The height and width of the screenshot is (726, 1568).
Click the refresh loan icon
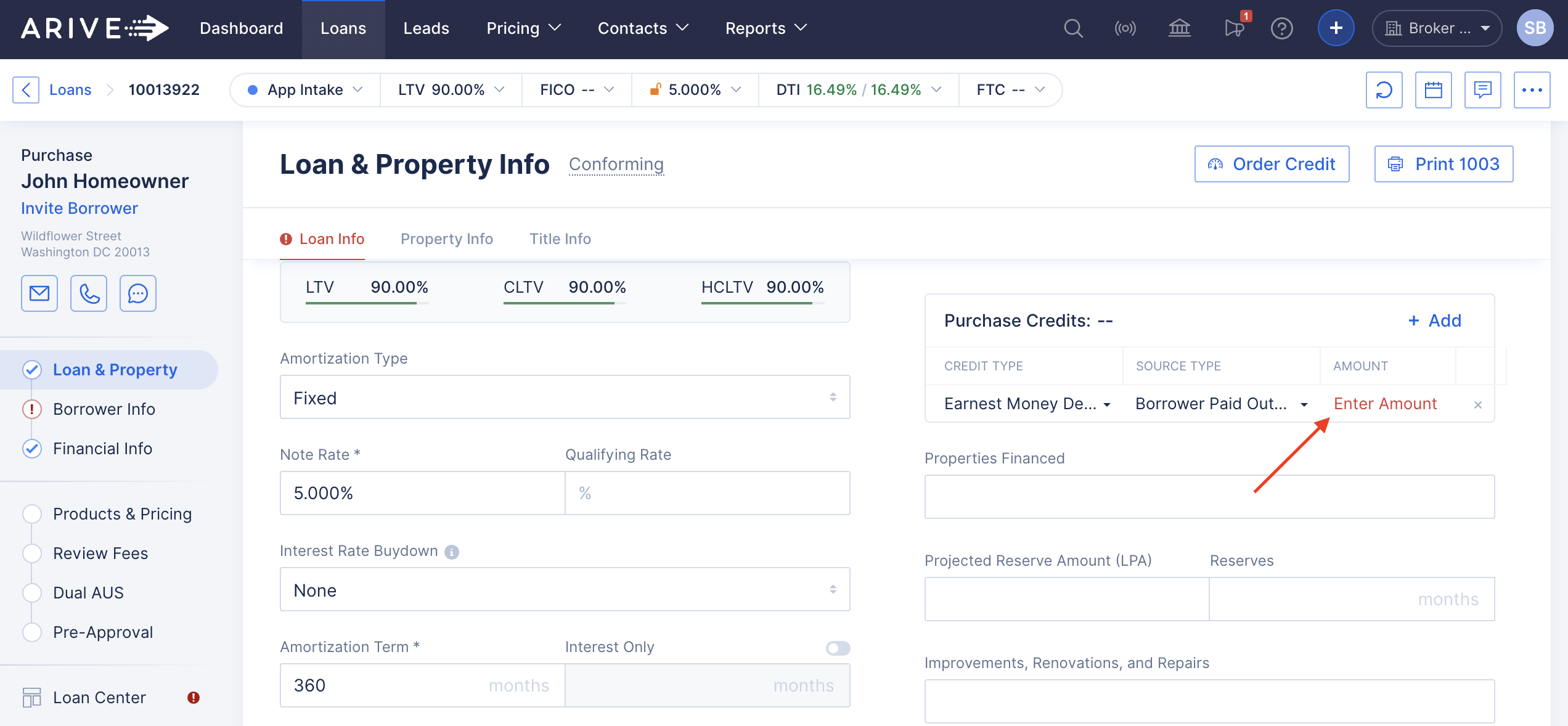pyautogui.click(x=1384, y=90)
